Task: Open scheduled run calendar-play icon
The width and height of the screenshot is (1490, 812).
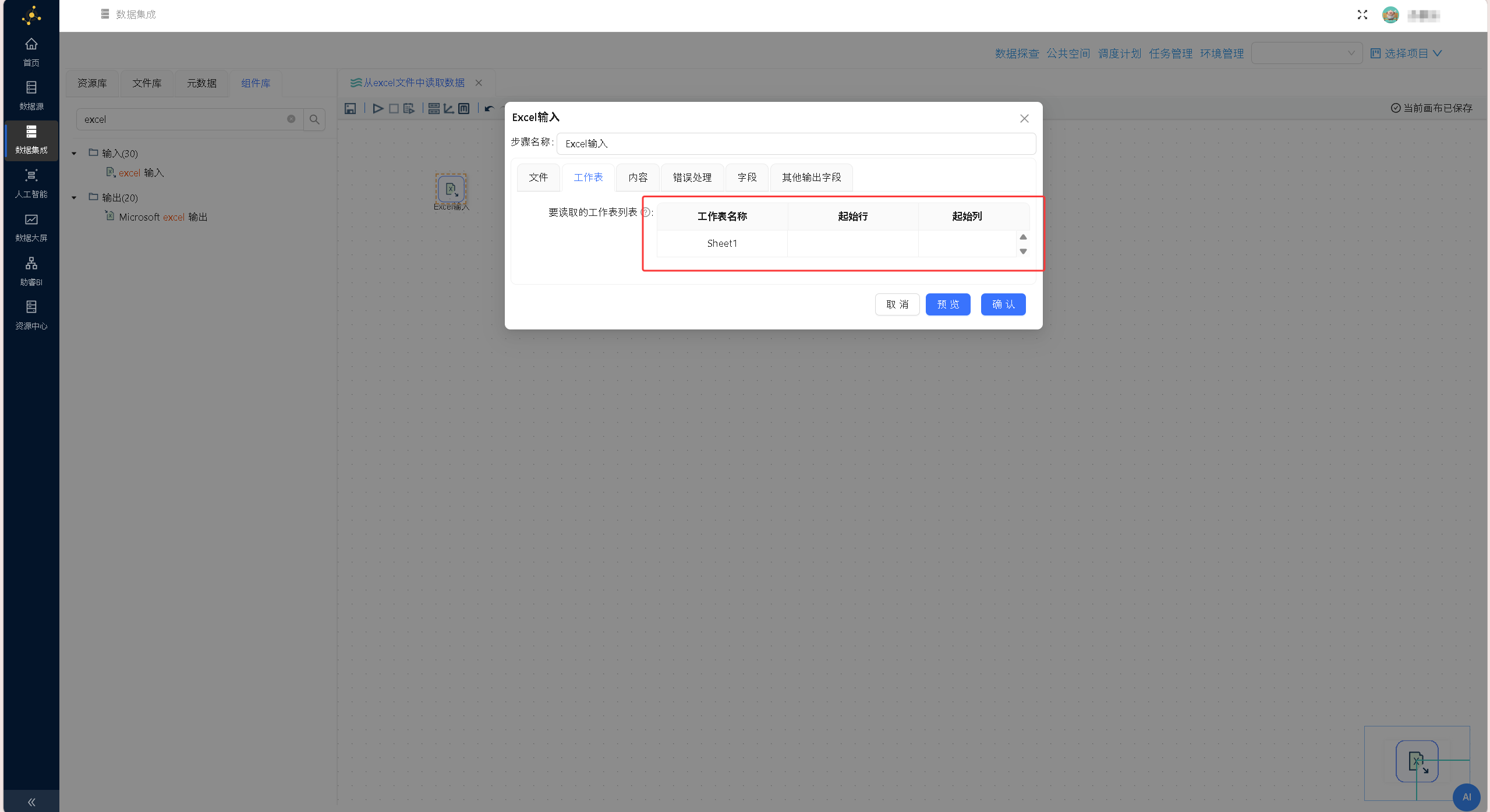Action: (x=409, y=108)
